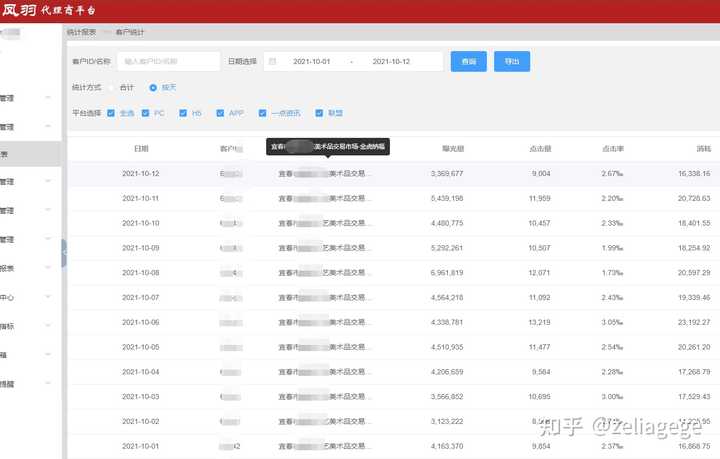720x459 pixels.
Task: Uncheck the 联盟 platform checkbox
Action: pyautogui.click(x=319, y=113)
